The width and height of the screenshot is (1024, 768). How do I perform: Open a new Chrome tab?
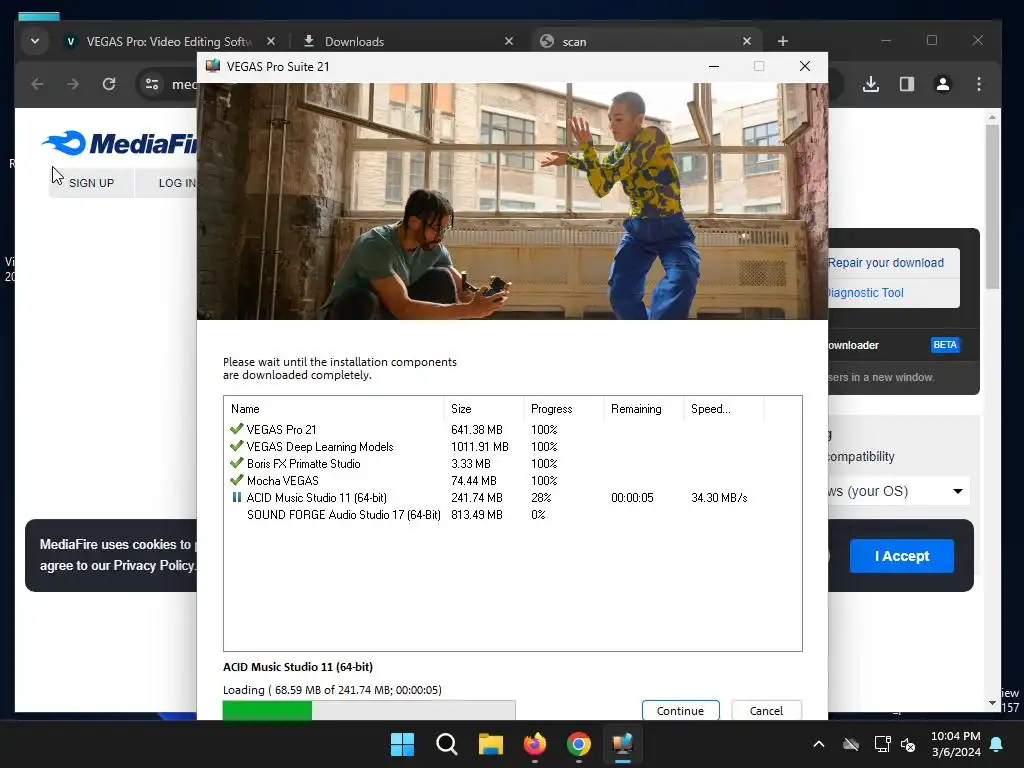(782, 41)
